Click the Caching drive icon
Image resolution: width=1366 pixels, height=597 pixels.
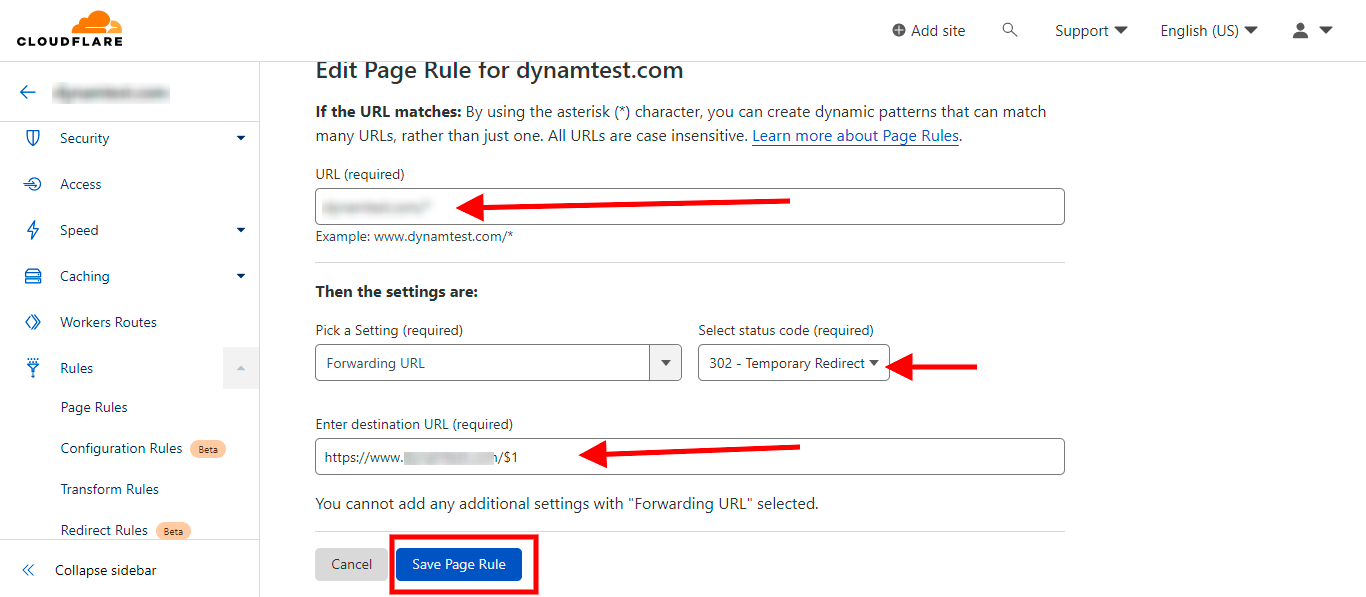pos(33,276)
